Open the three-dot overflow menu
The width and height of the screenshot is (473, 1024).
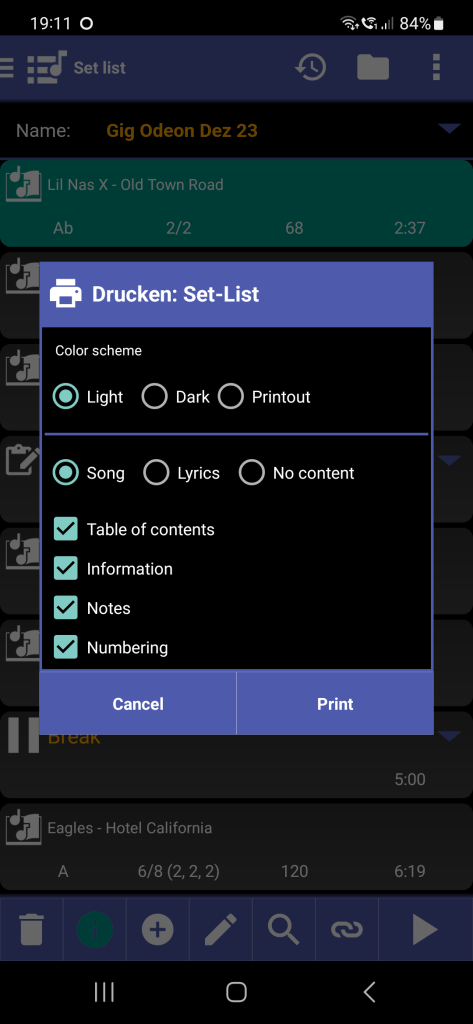tap(436, 67)
